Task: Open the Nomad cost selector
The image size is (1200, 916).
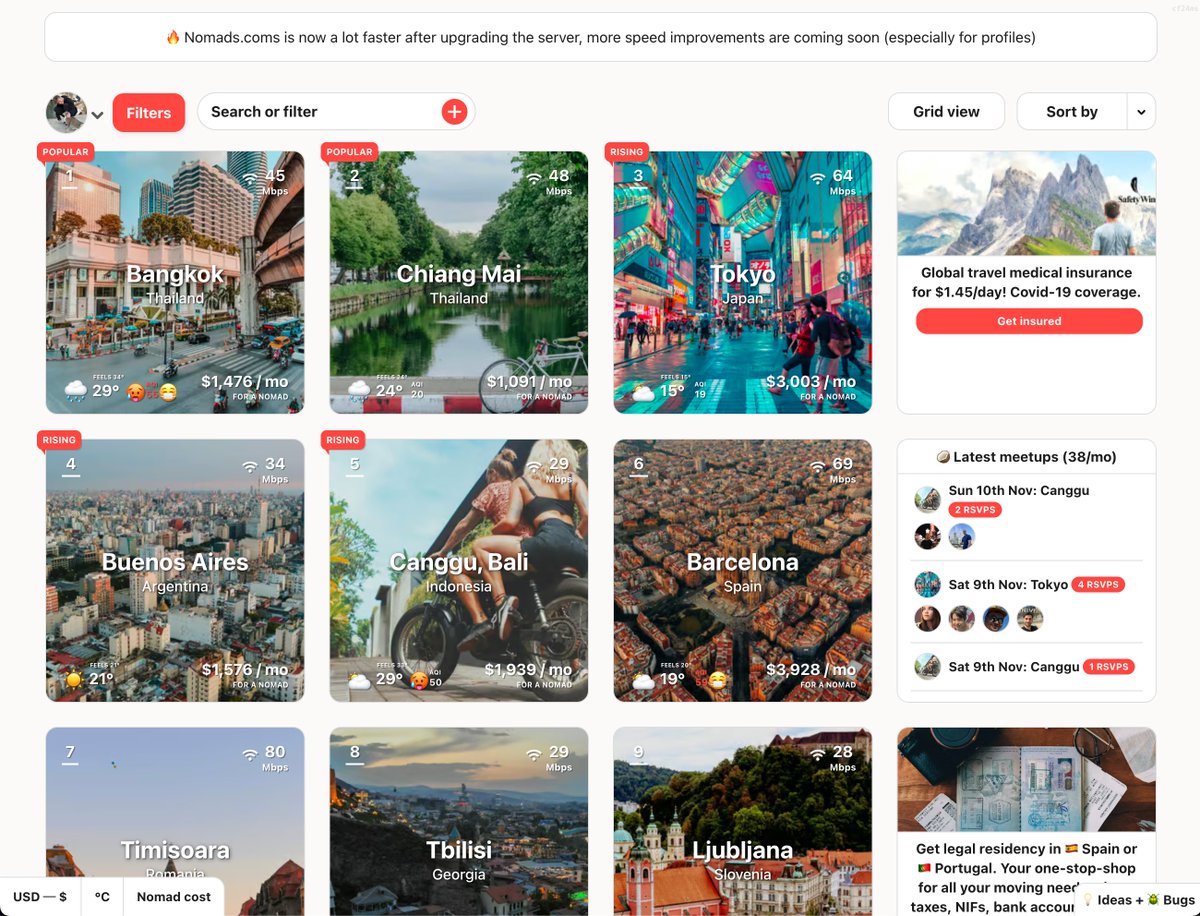Action: tap(174, 897)
